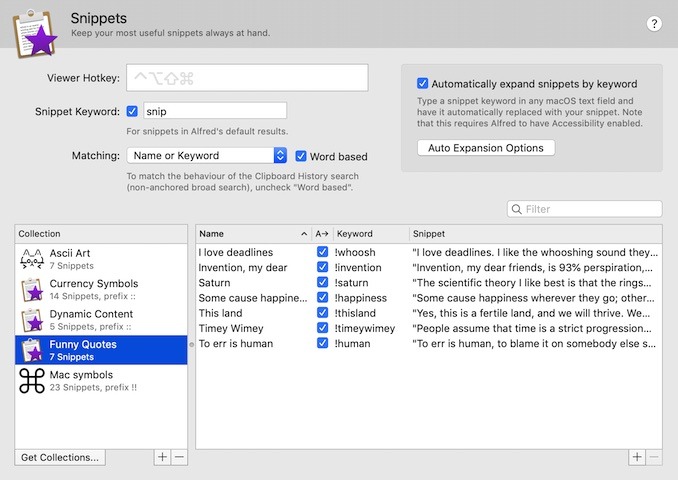Click the Ascii Art cat face icon
678x480 pixels.
click(32, 259)
